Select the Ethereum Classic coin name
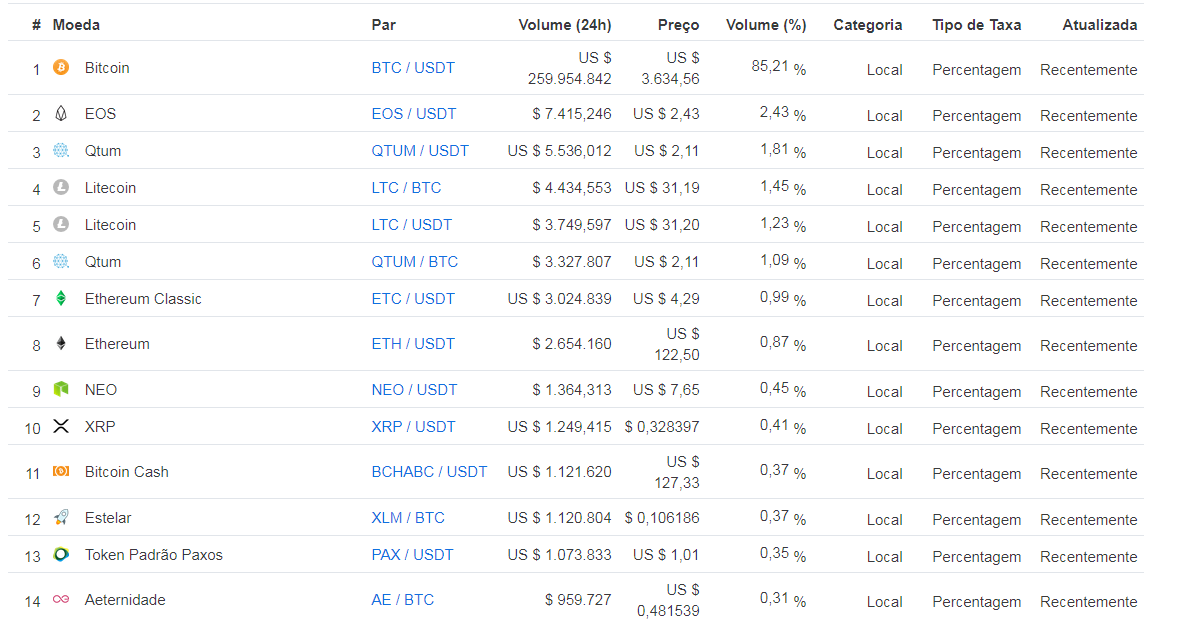 click(143, 299)
